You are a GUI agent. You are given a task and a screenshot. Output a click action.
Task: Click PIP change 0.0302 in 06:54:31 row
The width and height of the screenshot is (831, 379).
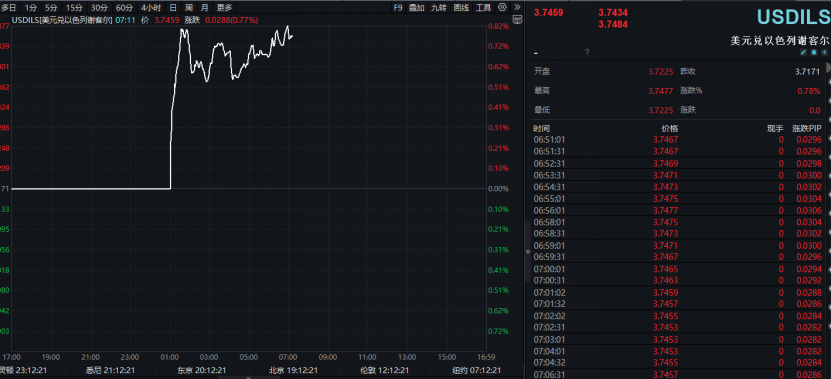point(809,187)
